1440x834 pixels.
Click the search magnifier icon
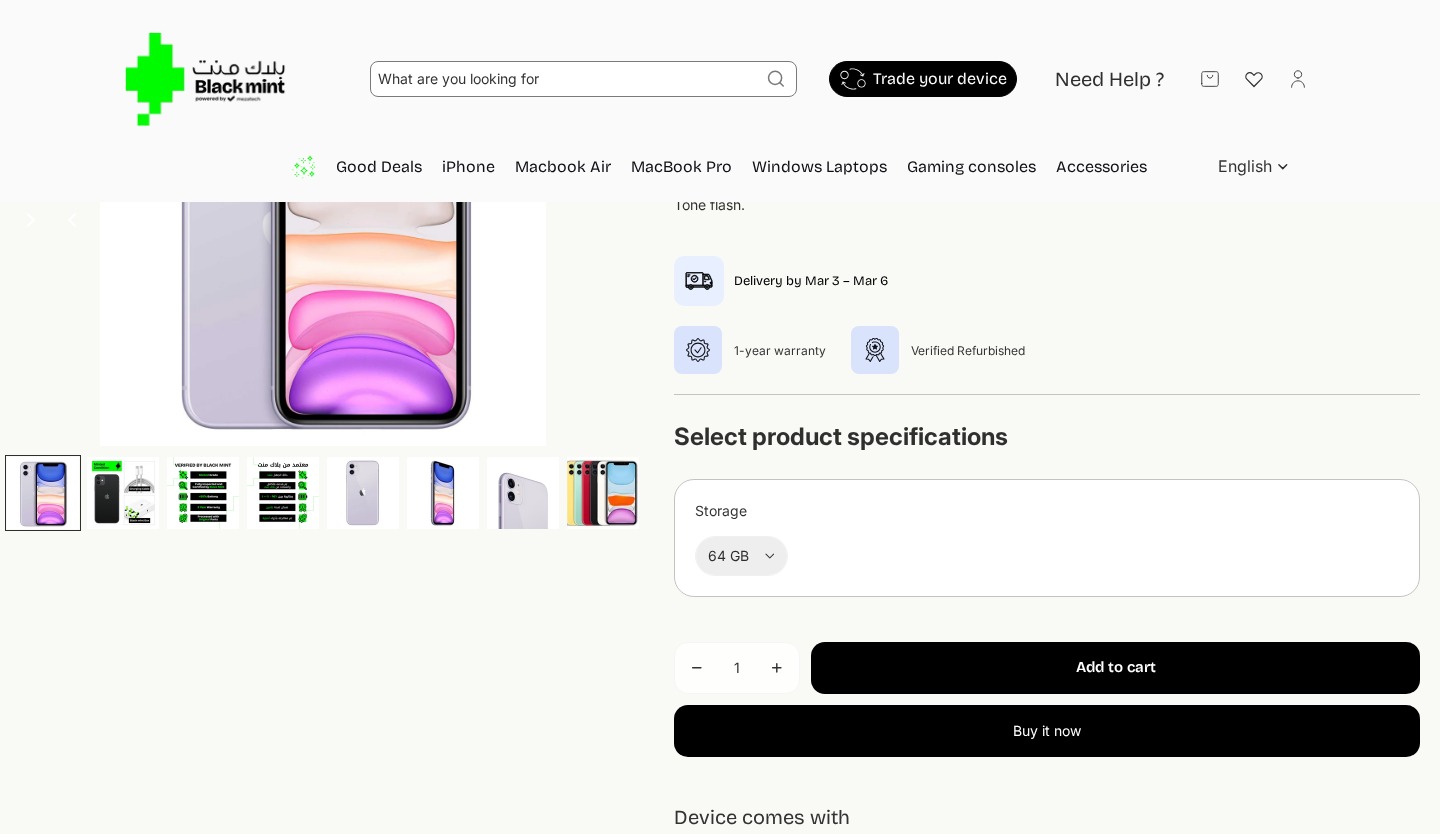(776, 79)
